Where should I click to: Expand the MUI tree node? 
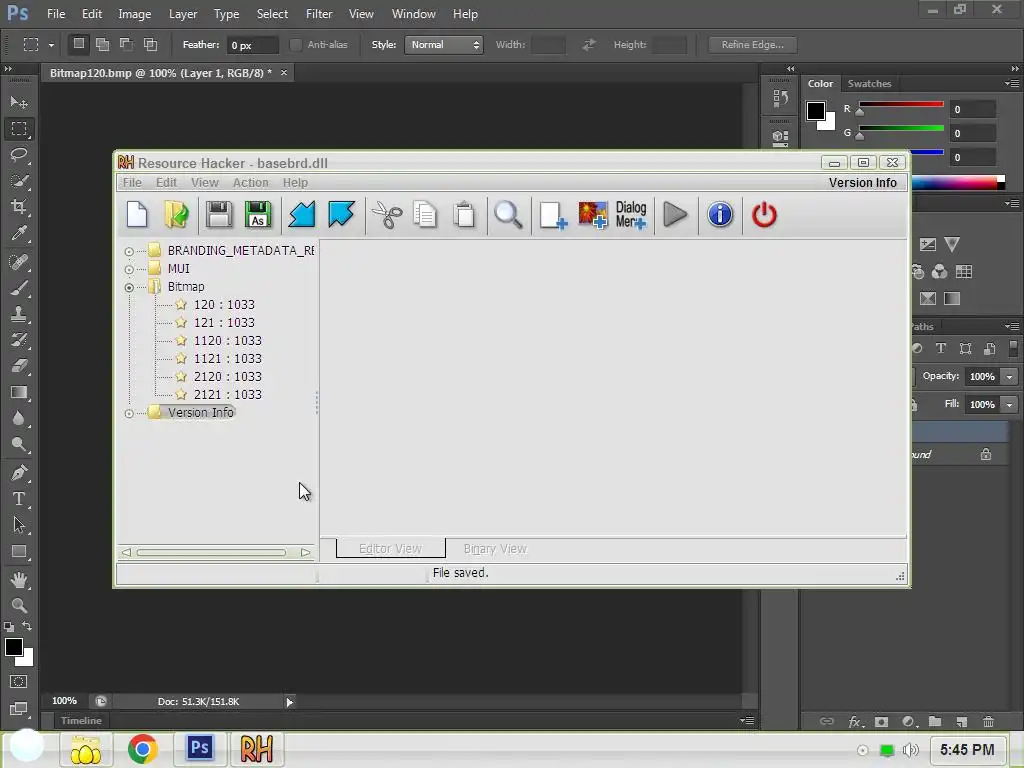[129, 269]
